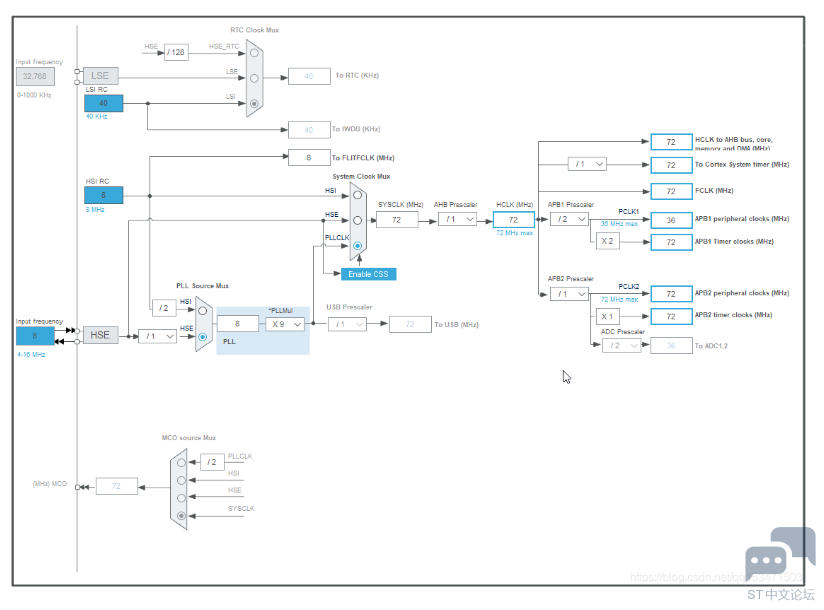Click the APB2 peripheral clocks value box

[672, 294]
